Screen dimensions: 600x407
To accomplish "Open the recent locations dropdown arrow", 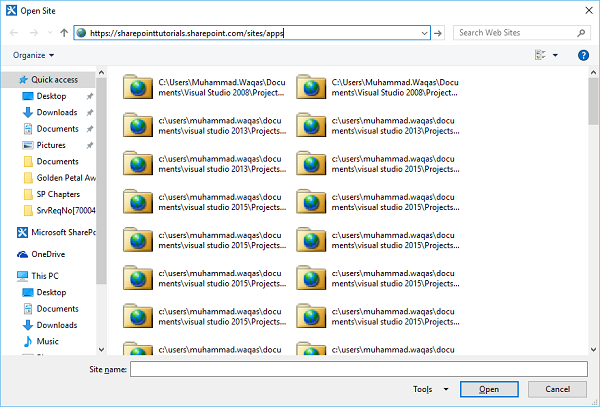I will tap(50, 33).
